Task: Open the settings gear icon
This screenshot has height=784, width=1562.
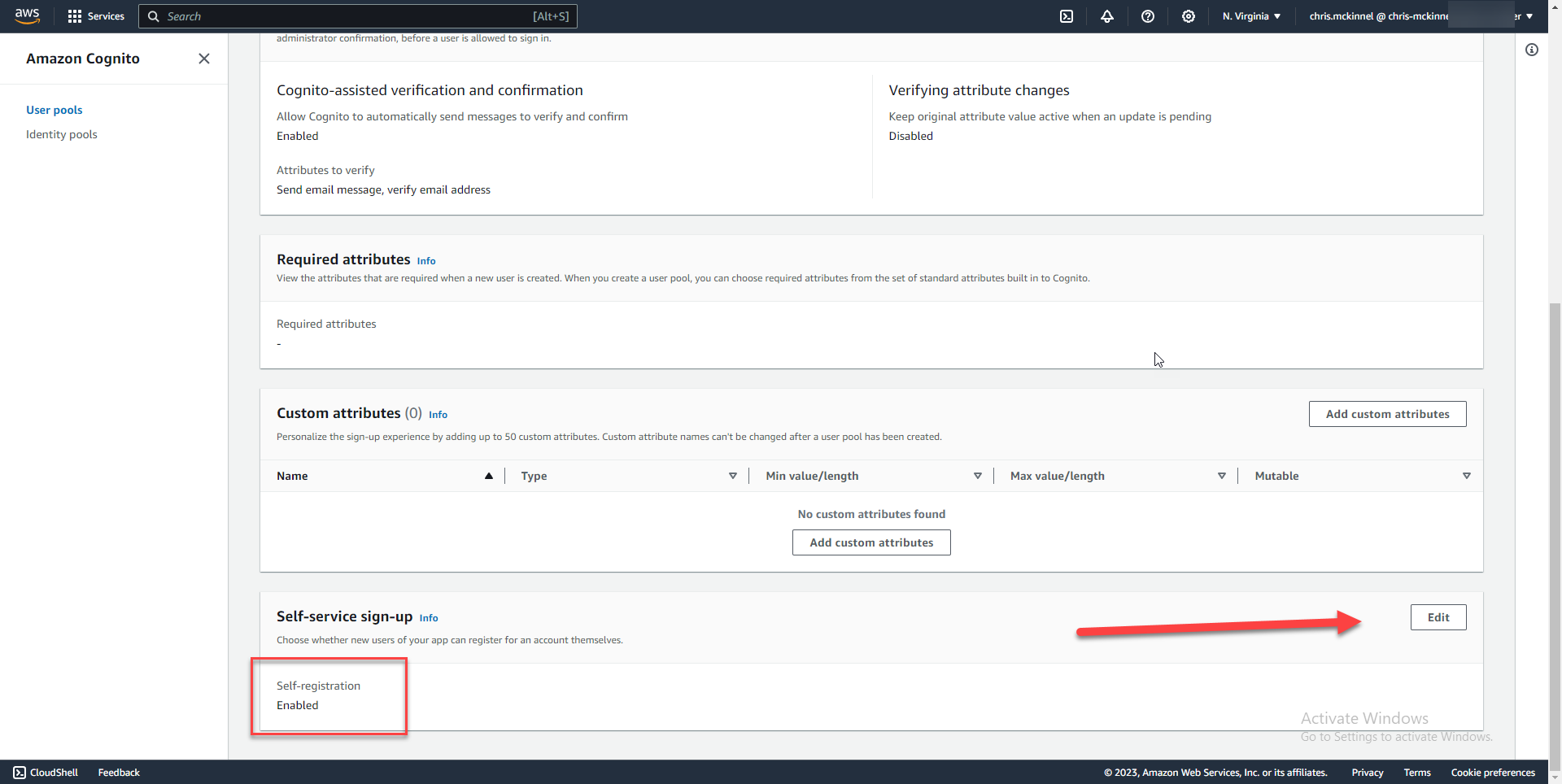Action: (x=1188, y=16)
